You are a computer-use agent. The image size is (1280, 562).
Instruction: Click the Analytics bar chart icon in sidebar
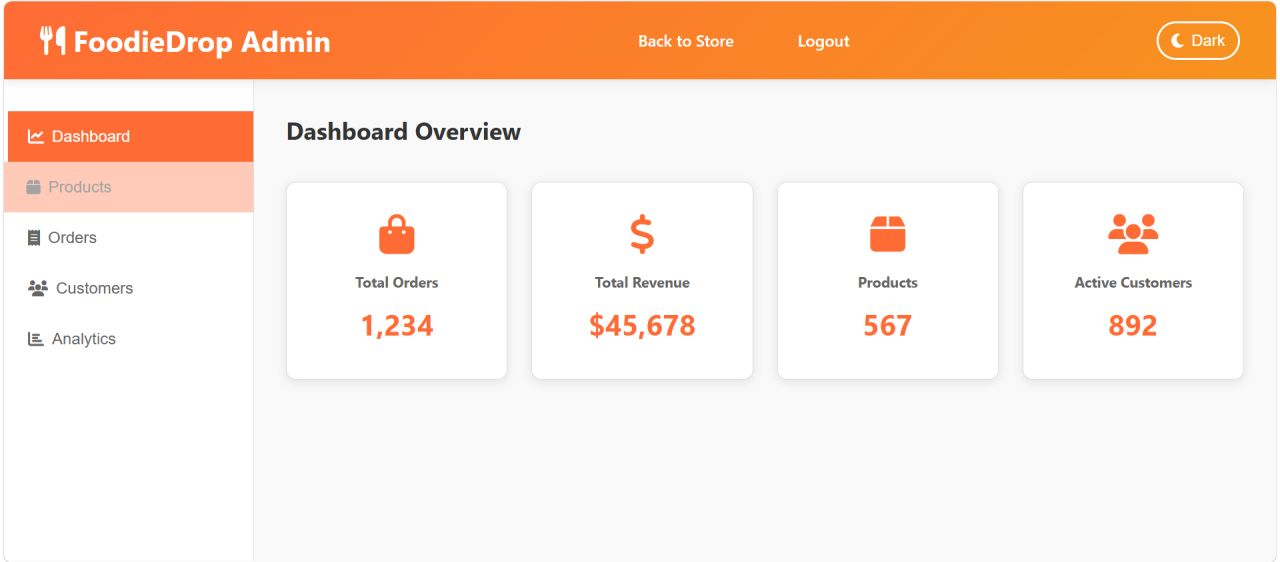[x=36, y=339]
